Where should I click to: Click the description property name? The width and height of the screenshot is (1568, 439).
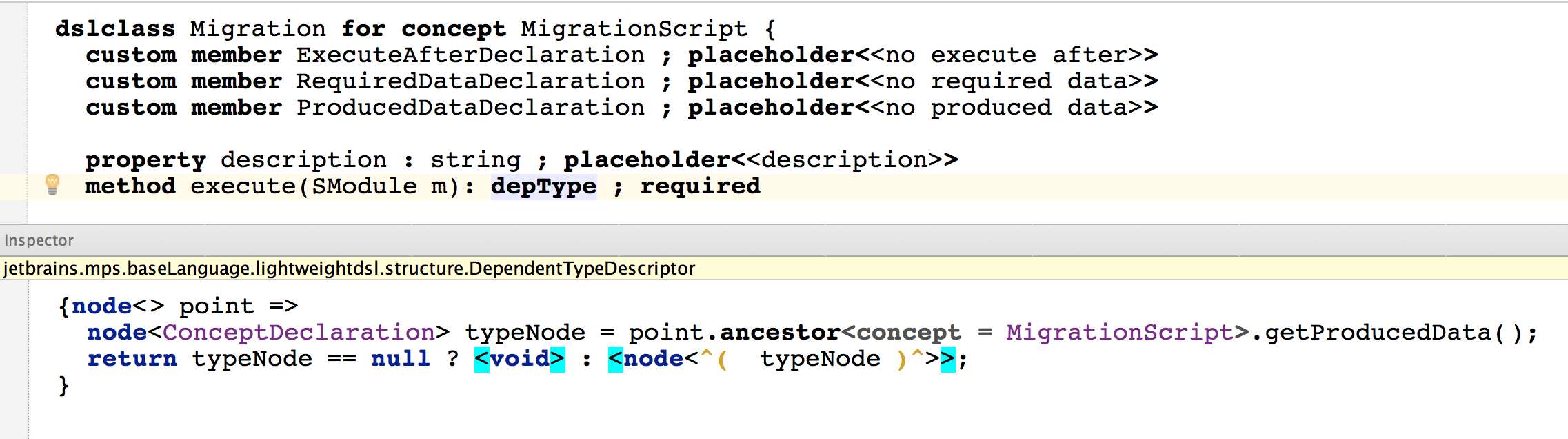click(303, 160)
